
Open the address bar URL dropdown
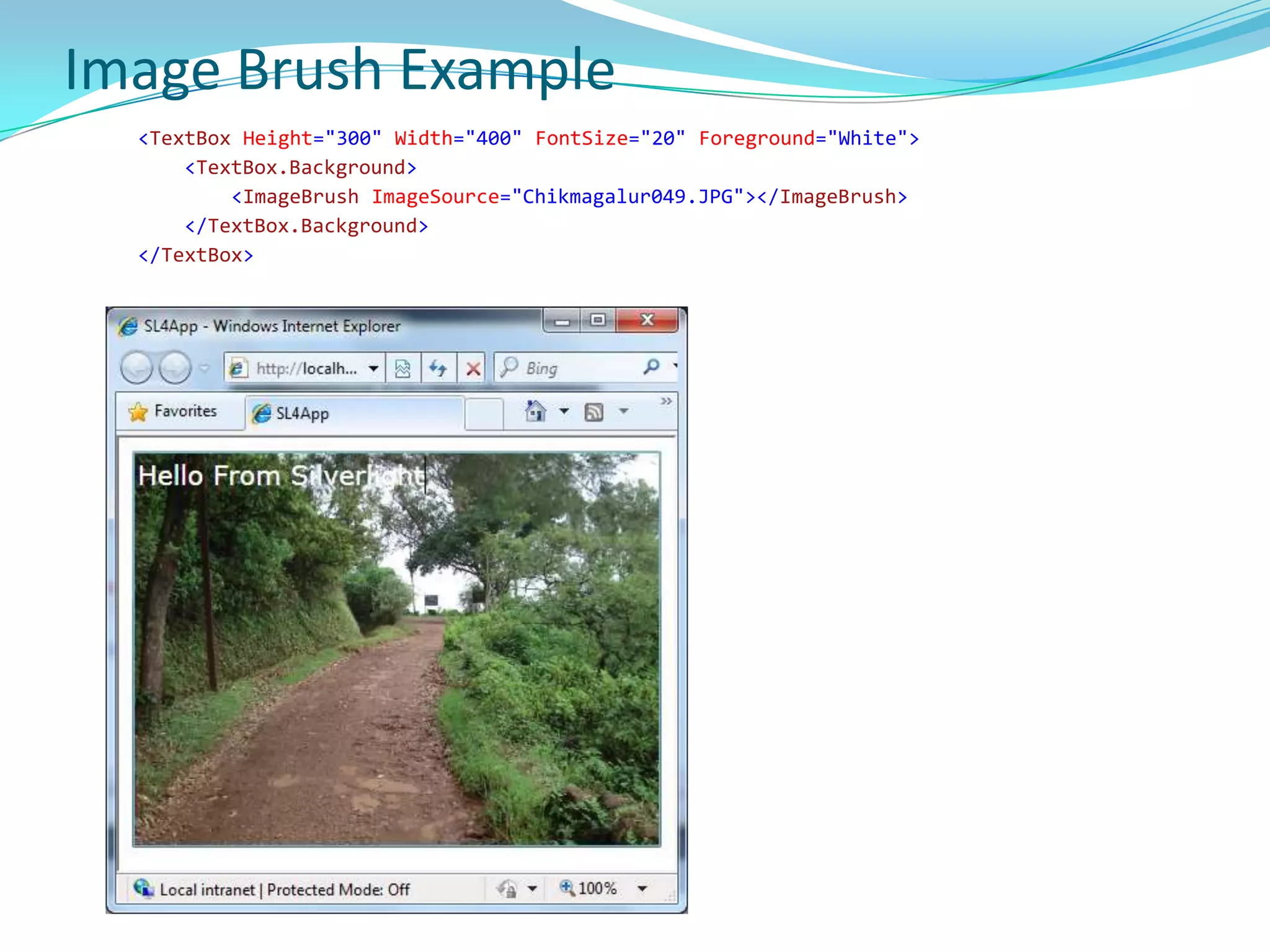point(373,369)
